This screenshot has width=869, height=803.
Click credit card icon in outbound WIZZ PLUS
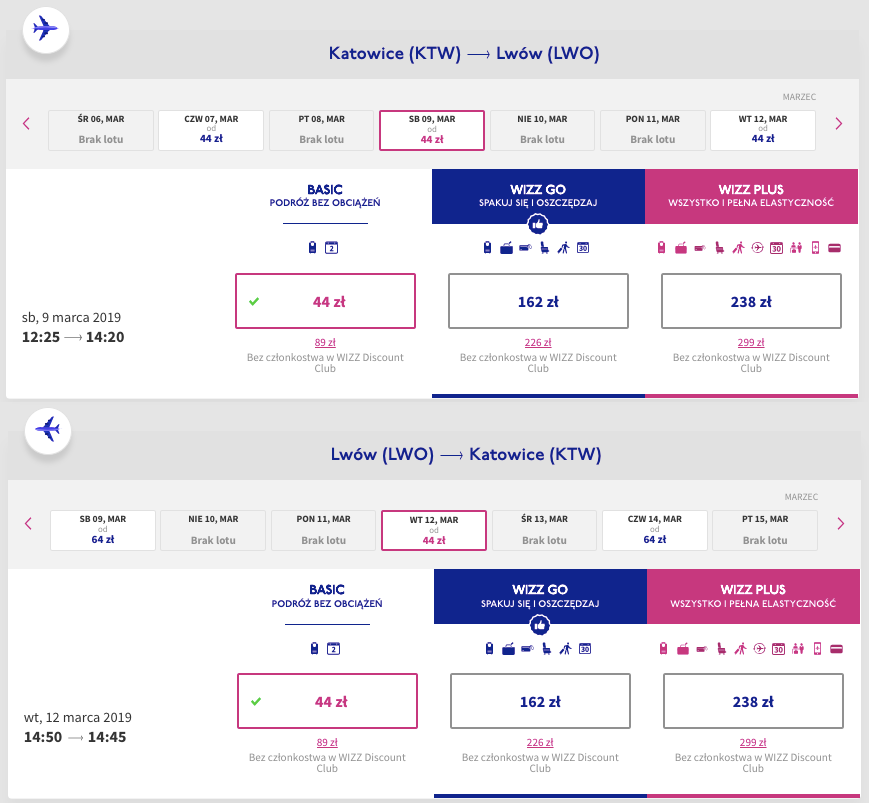click(833, 248)
